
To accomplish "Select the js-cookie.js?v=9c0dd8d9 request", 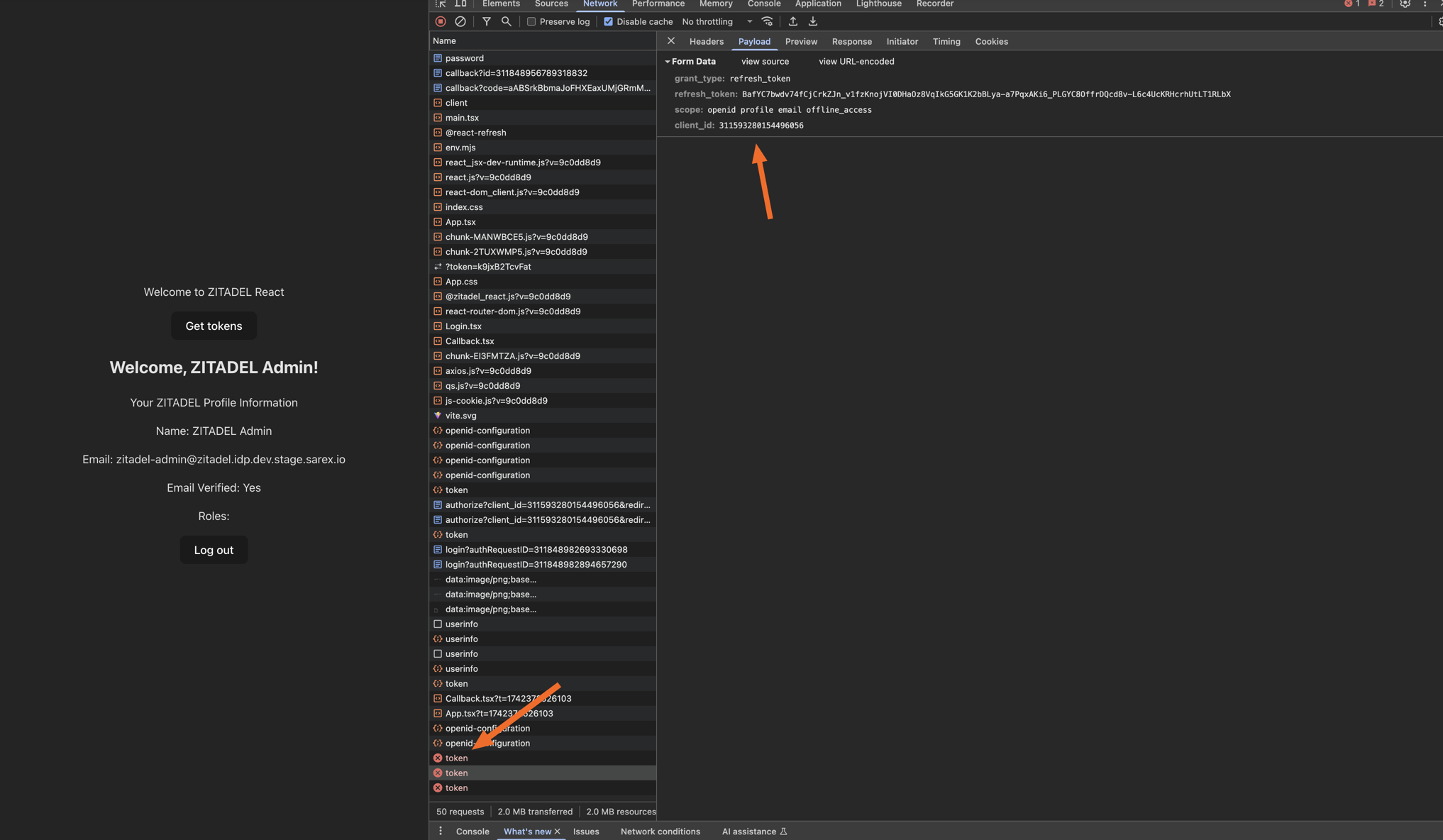I will point(543,401).
